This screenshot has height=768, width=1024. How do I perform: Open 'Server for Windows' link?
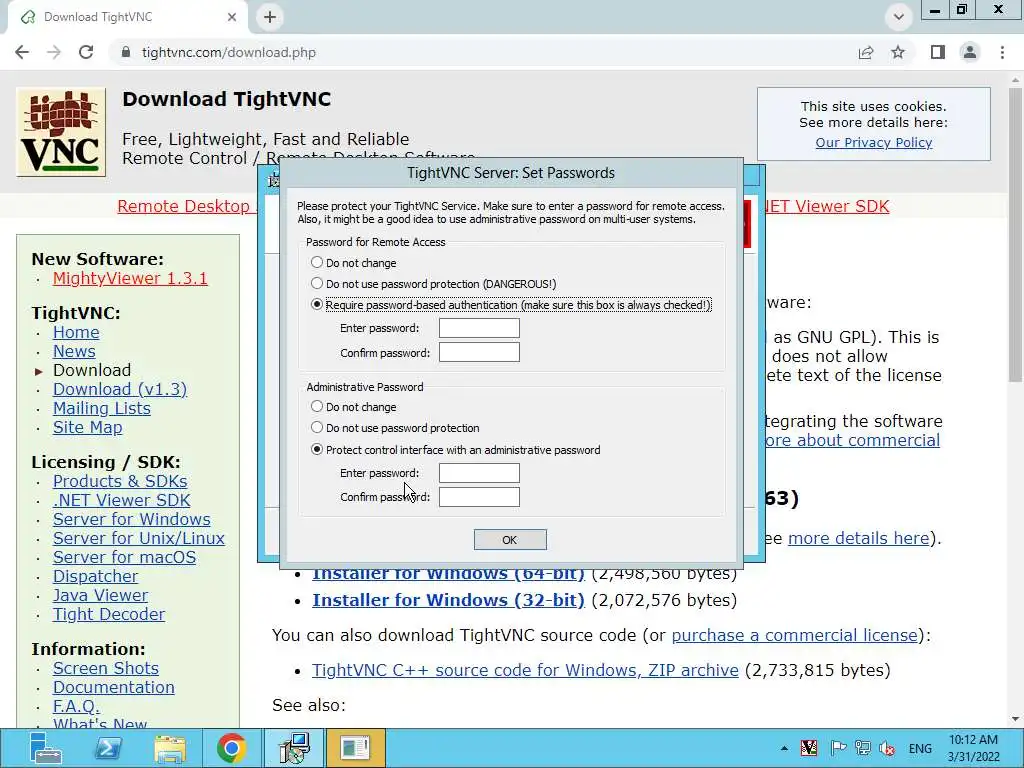pyautogui.click(x=131, y=519)
